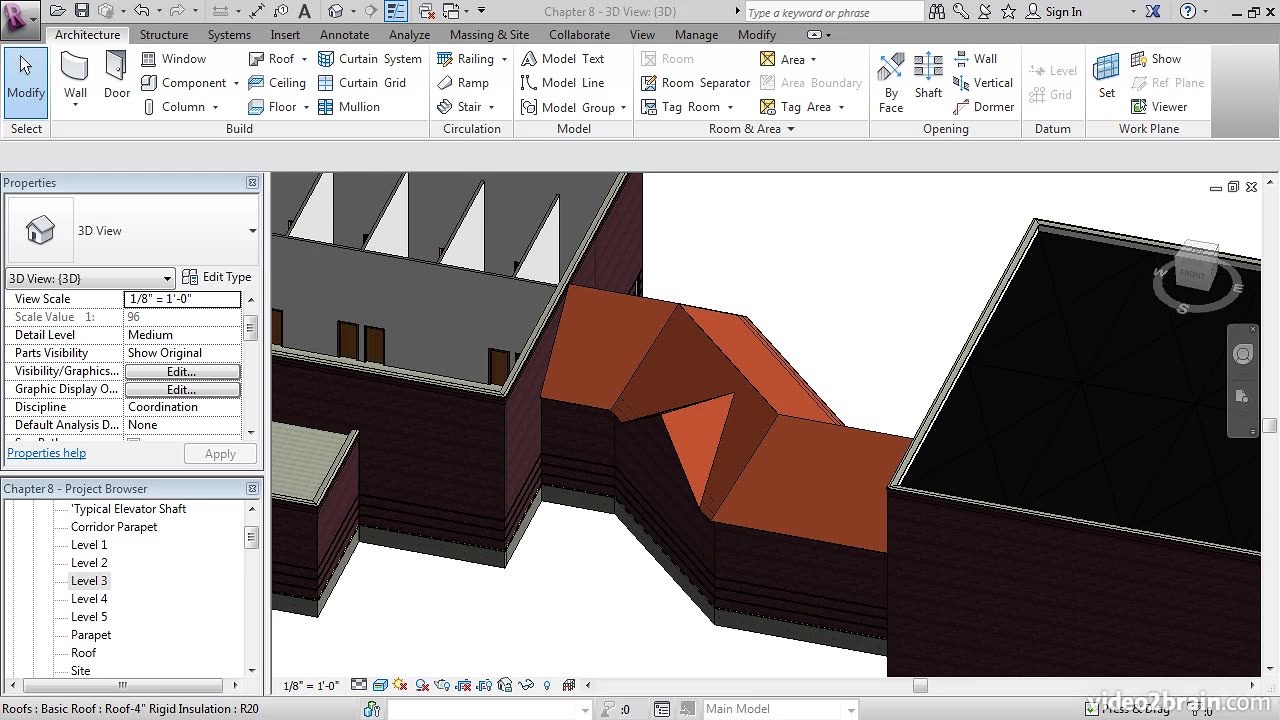Select the Shaft opening tool
Viewport: 1280px width, 720px height.
[928, 75]
